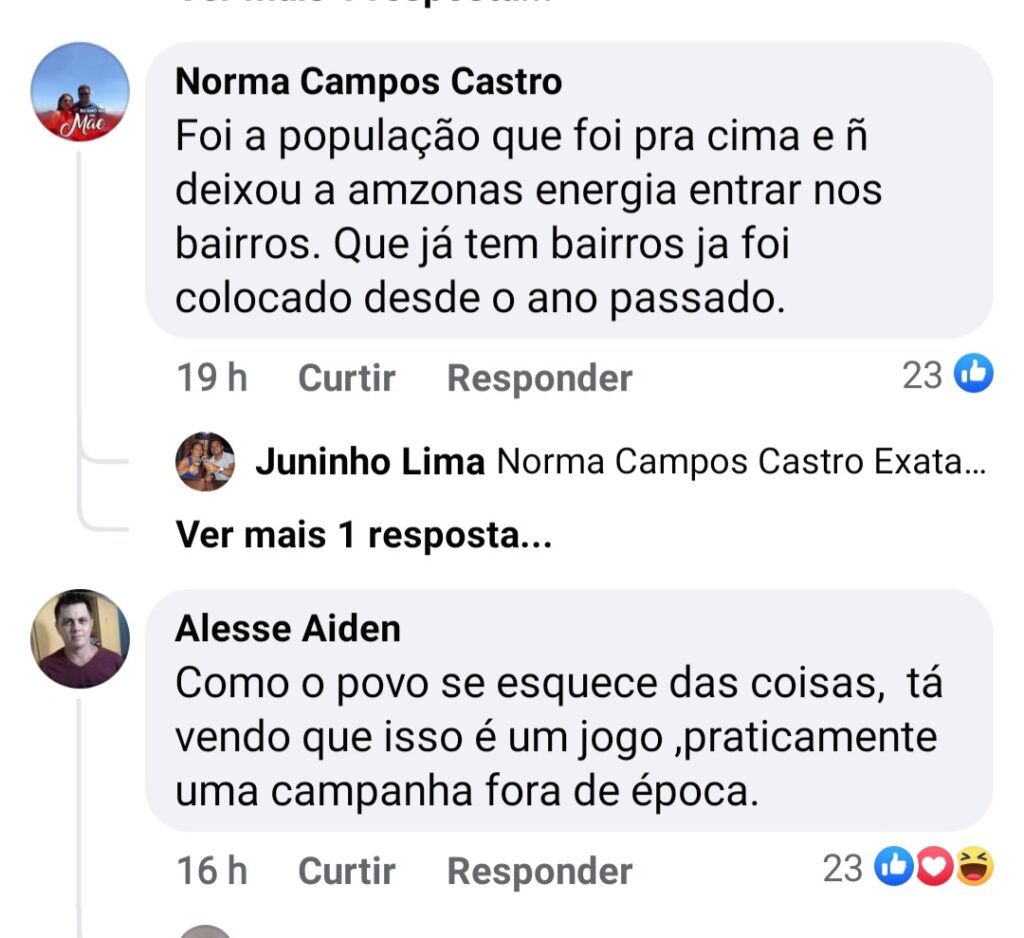Open Norma Campos Castro's profile picture
This screenshot has height=938, width=1024.
point(80,92)
